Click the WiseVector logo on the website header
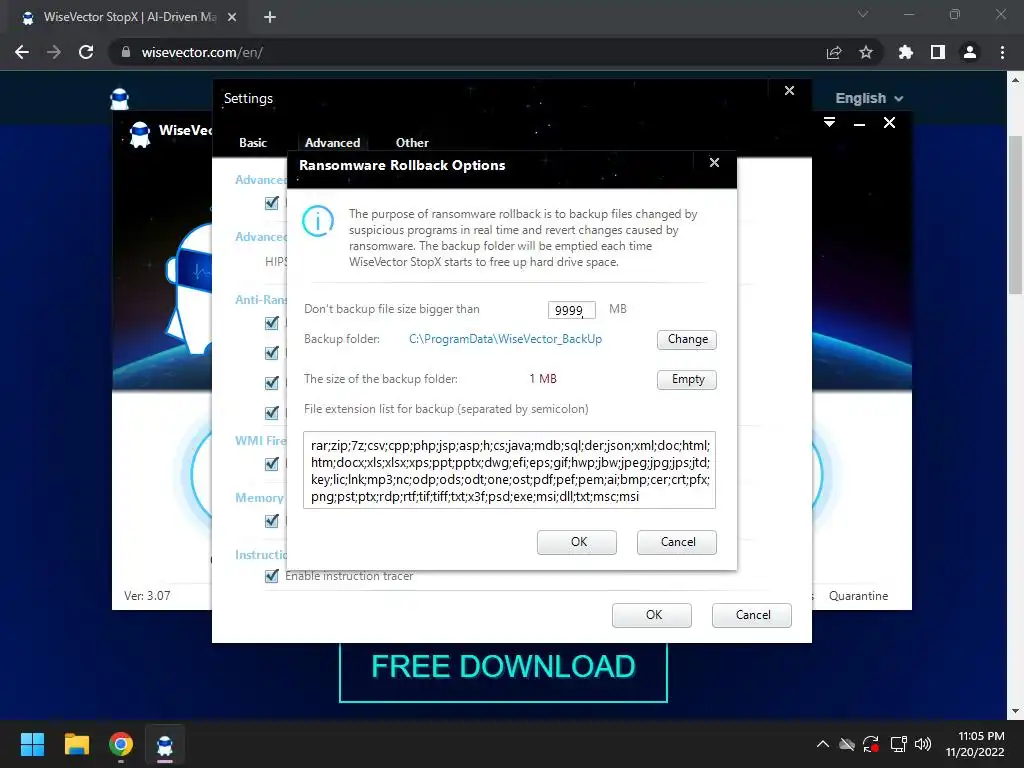1024x768 pixels. click(x=120, y=99)
